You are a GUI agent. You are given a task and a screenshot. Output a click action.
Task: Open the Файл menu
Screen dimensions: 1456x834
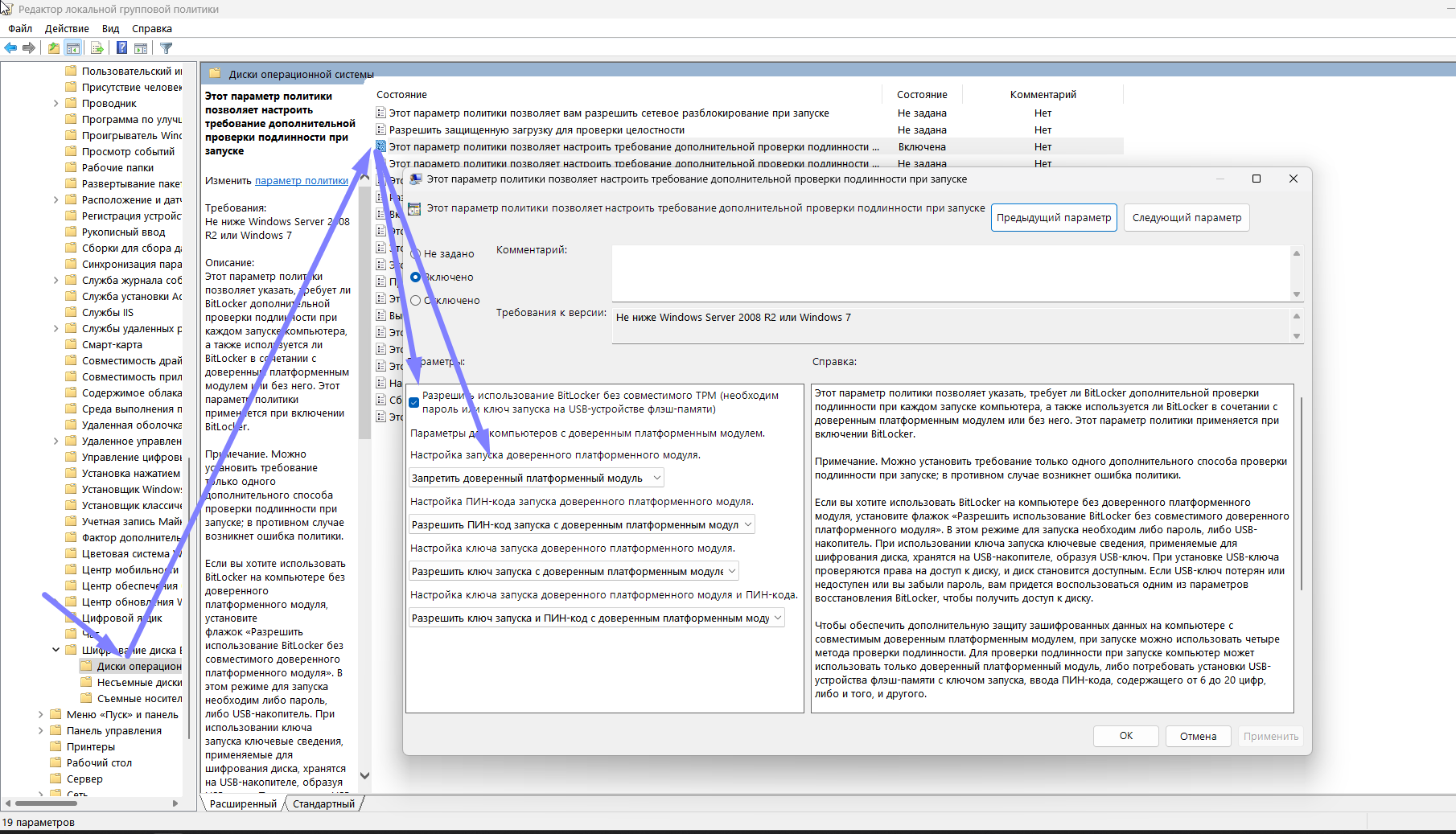pos(20,28)
